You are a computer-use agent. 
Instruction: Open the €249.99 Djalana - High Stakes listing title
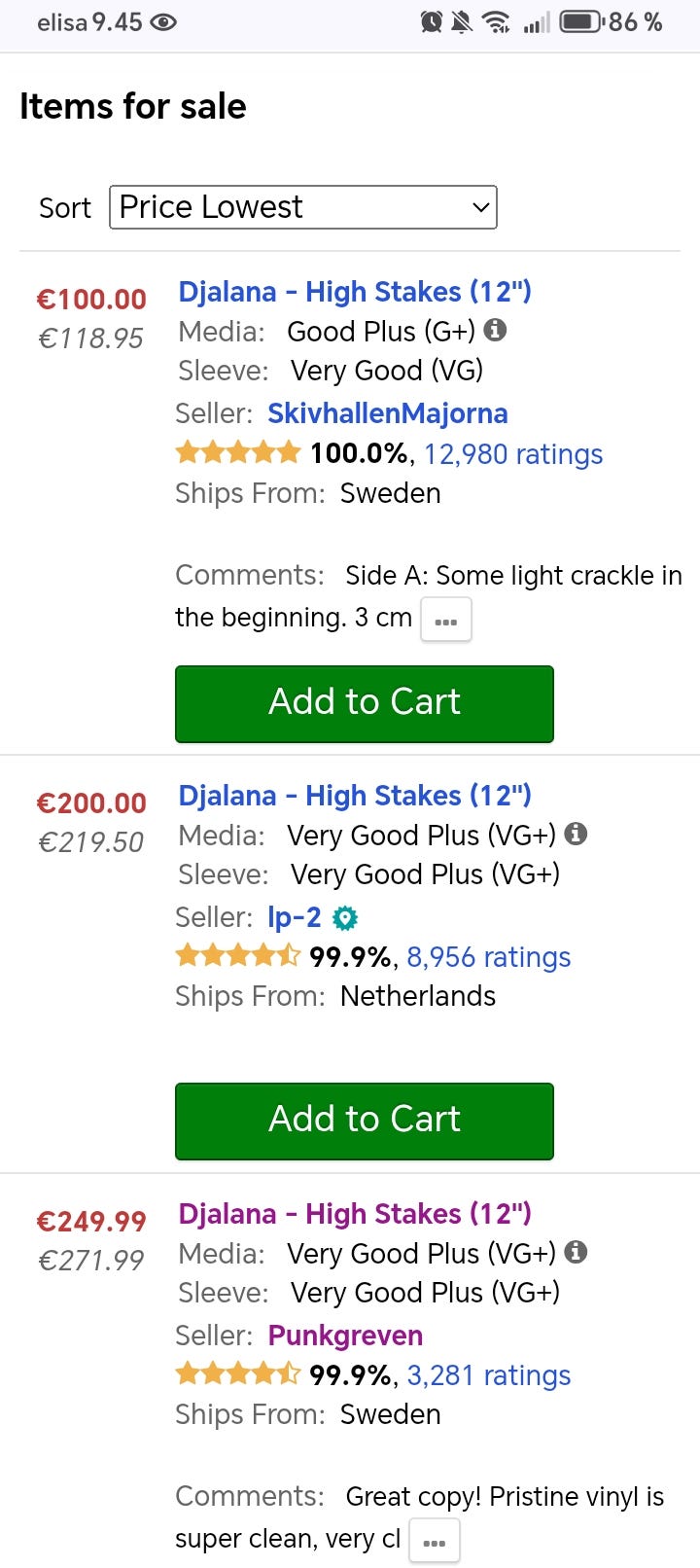pyautogui.click(x=354, y=1214)
